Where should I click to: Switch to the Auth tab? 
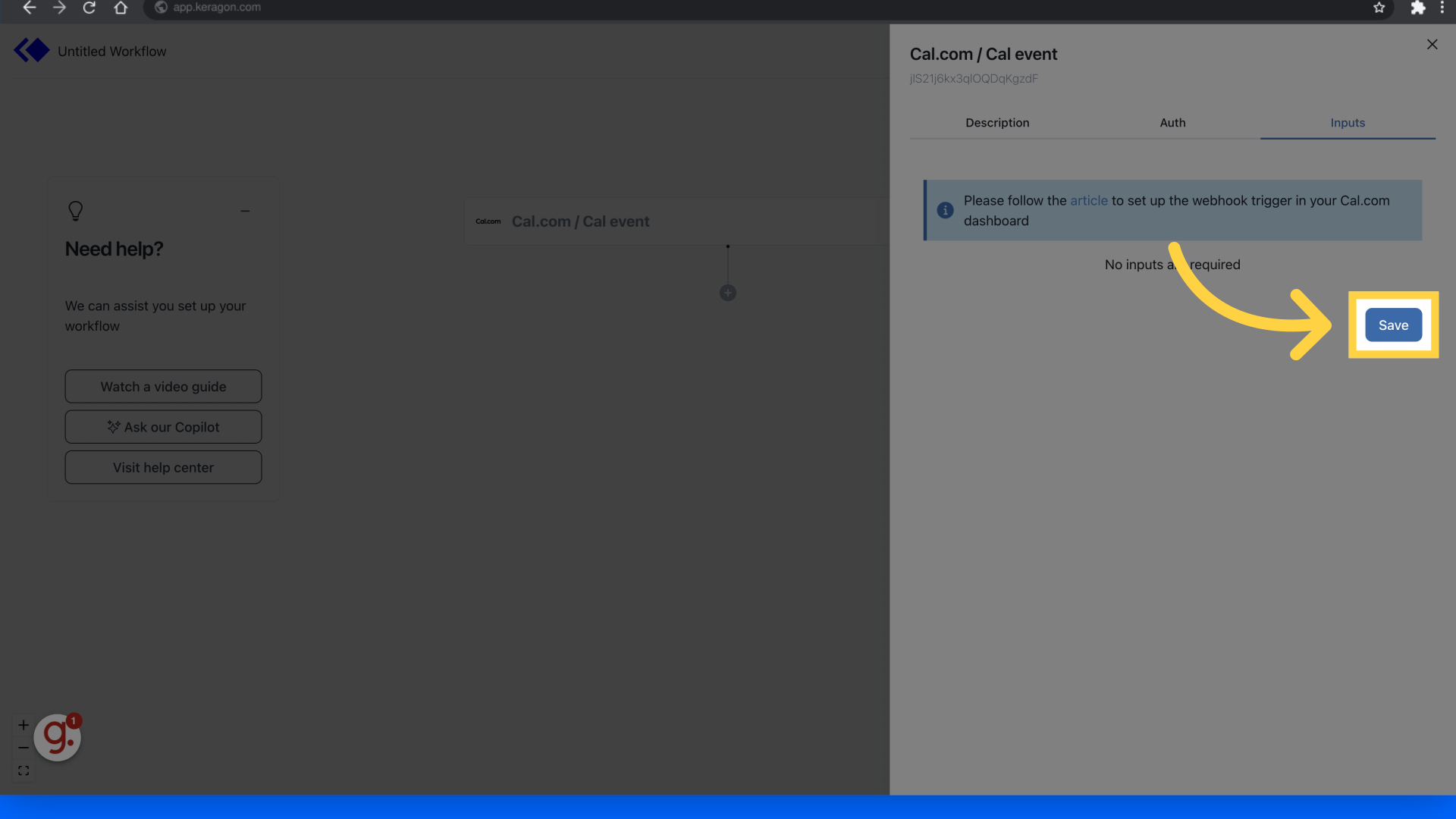coord(1172,123)
